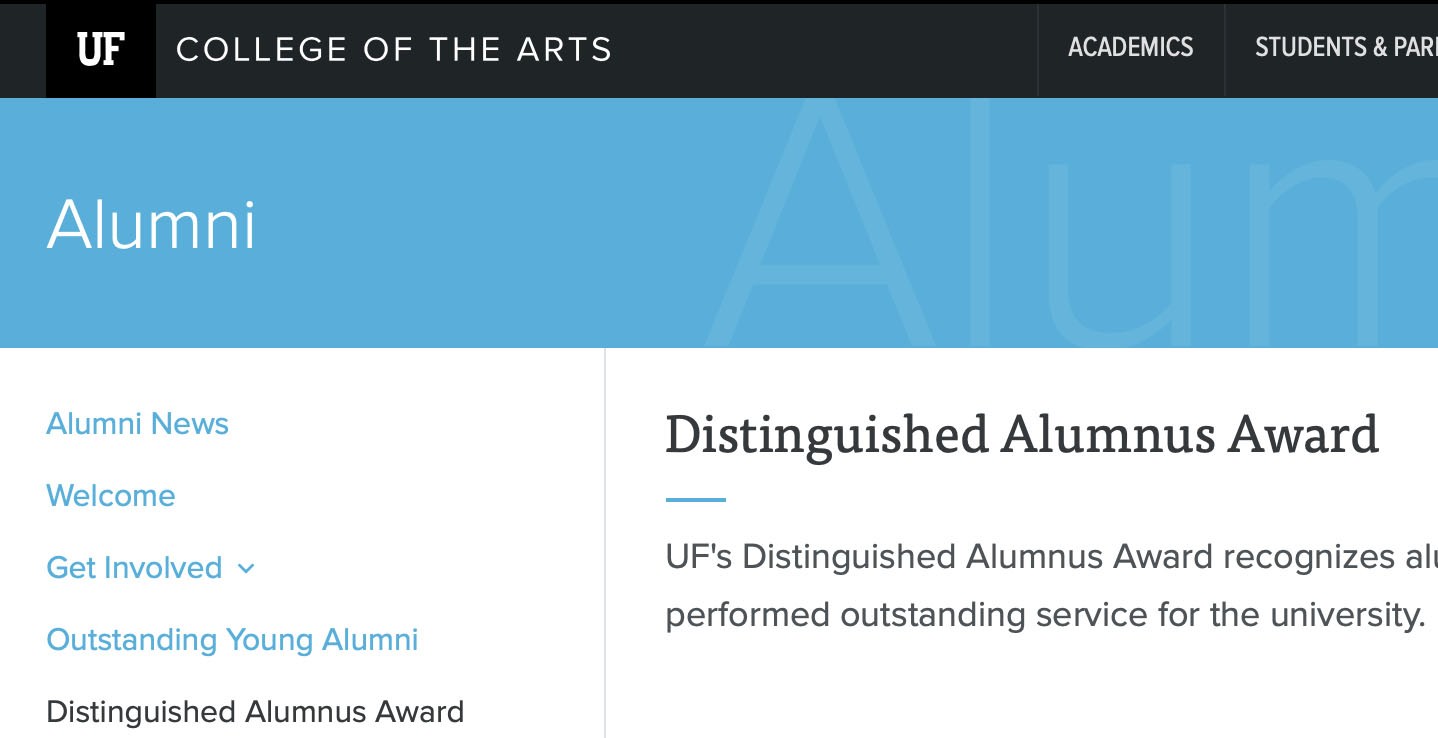
Task: Click the text line about outstanding service
Action: [1044, 615]
